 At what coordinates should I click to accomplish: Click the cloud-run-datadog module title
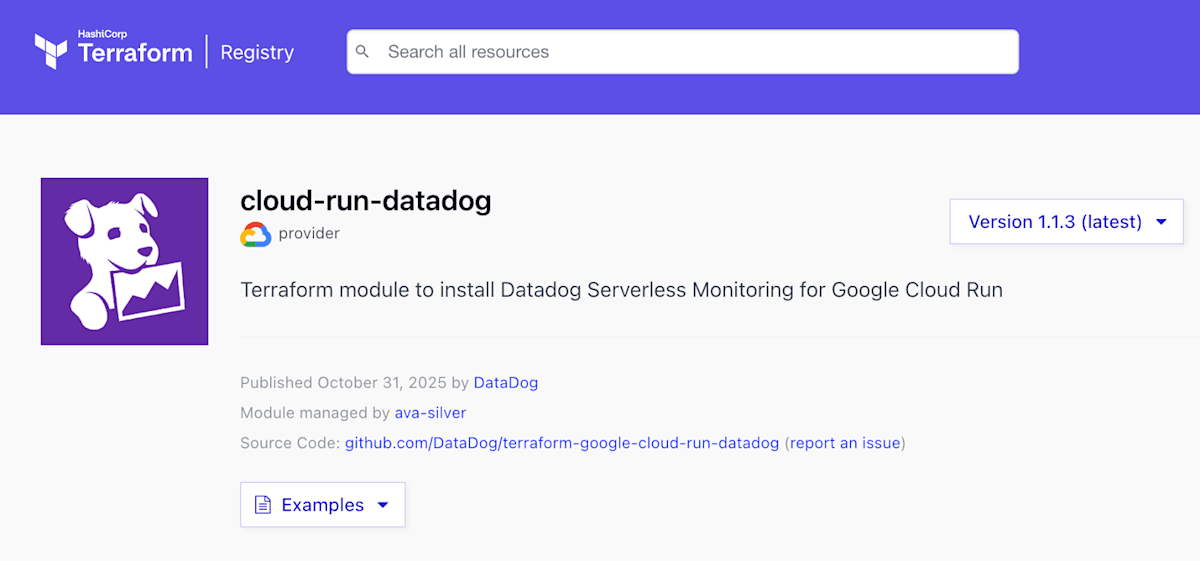pyautogui.click(x=366, y=201)
